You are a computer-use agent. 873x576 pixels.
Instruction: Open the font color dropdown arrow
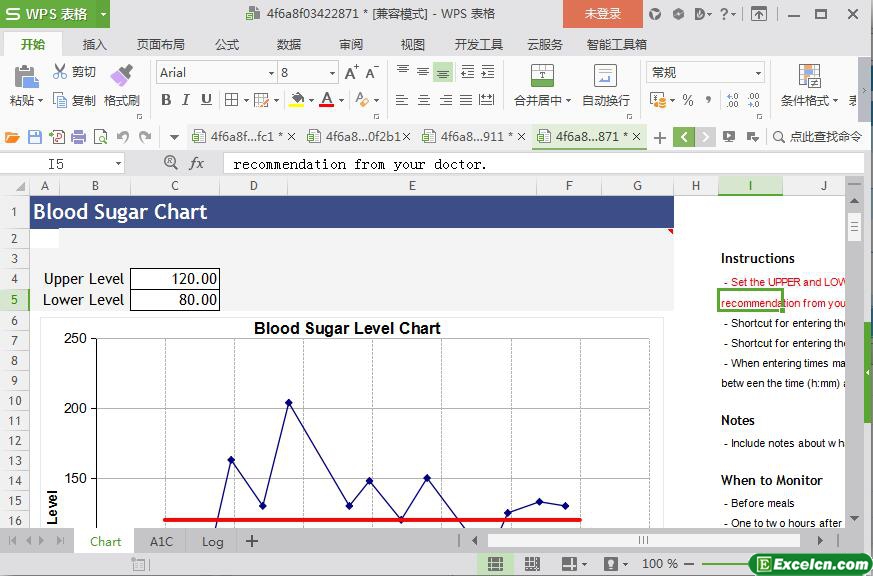[341, 100]
